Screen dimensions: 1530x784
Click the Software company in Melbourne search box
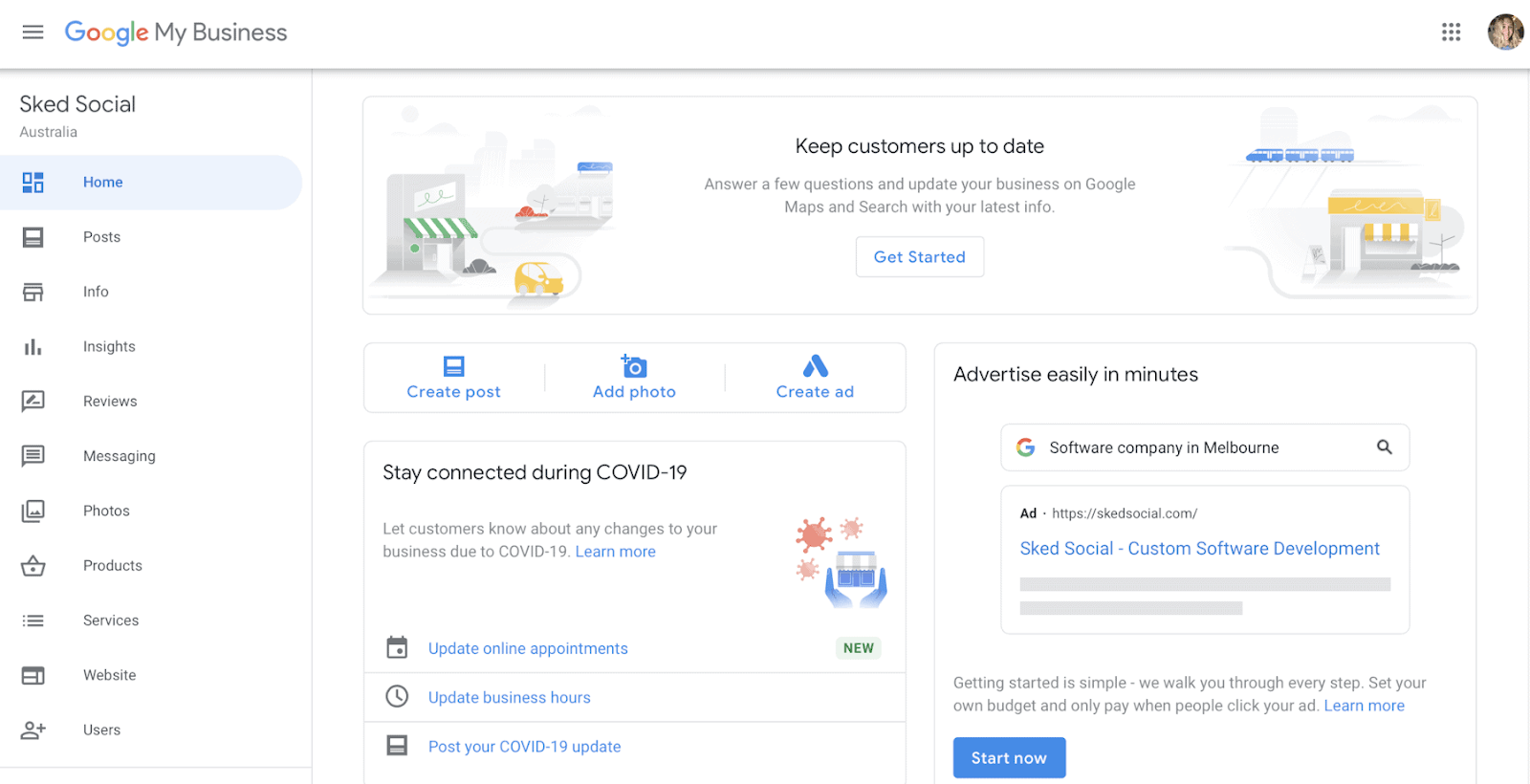[x=1205, y=447]
